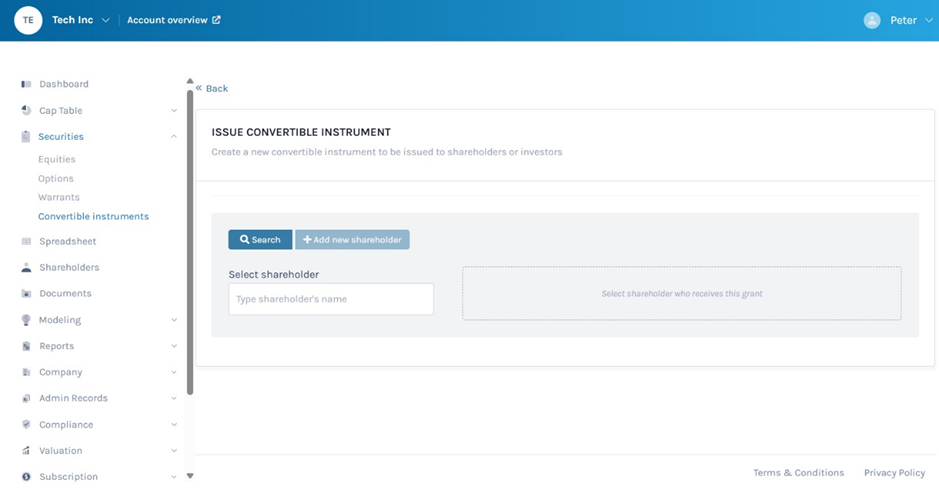Go Back using the back link
The height and width of the screenshot is (490, 939).
pyautogui.click(x=212, y=88)
